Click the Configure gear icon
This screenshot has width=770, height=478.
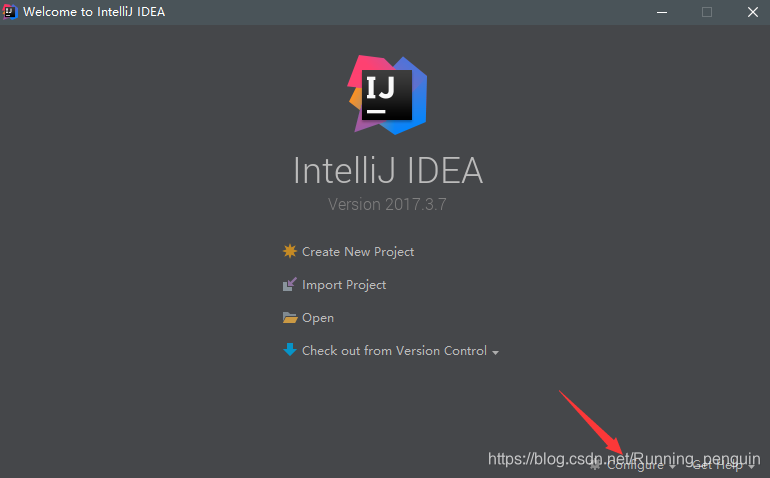pyautogui.click(x=595, y=464)
